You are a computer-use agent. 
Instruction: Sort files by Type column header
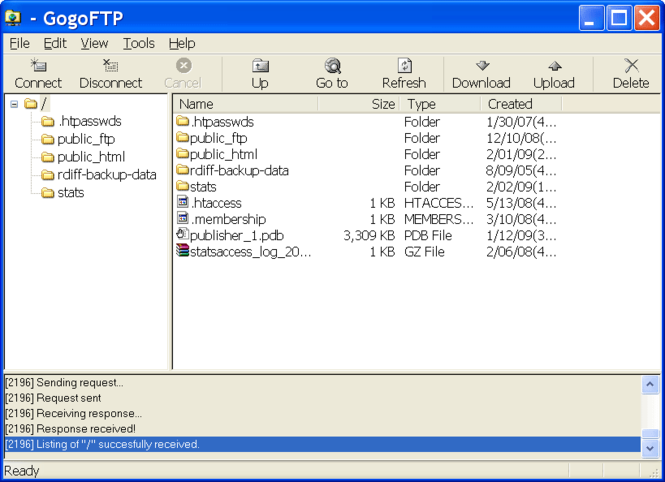(x=440, y=104)
